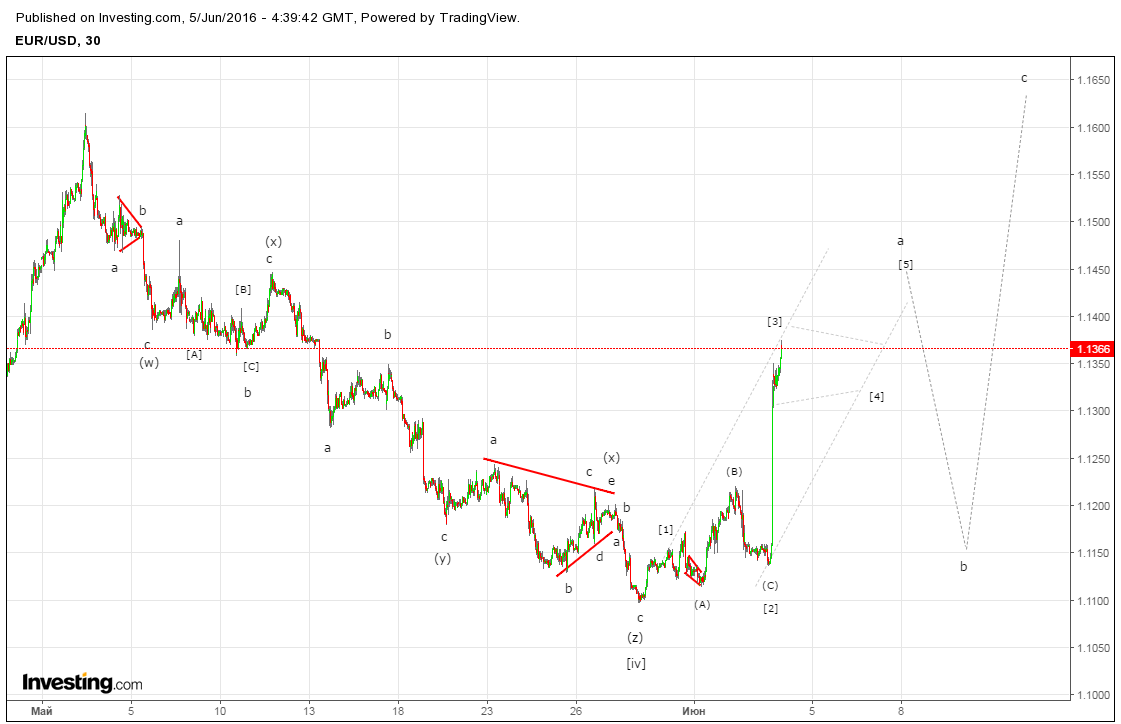Screen dimensions: 1121x724
Task: Click the Май date axis label
Action: click(x=42, y=711)
